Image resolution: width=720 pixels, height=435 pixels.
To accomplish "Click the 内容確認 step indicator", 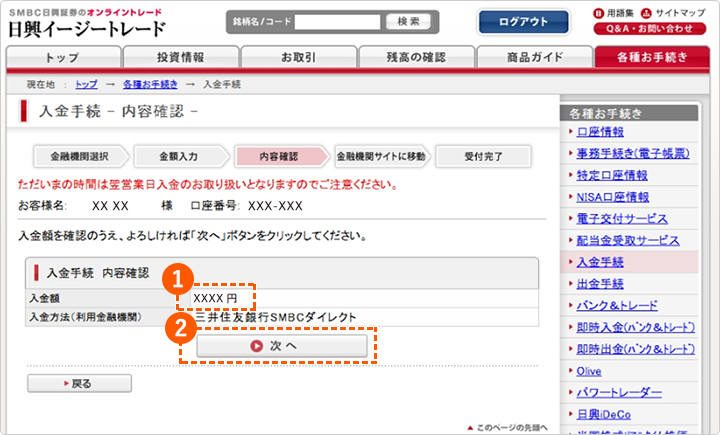I will [x=281, y=157].
